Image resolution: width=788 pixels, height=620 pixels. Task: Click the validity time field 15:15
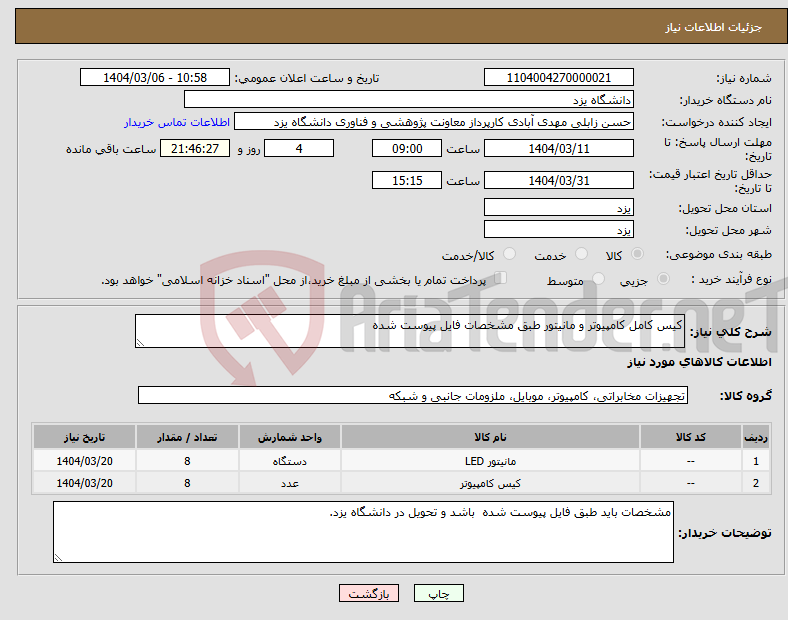coord(407,180)
